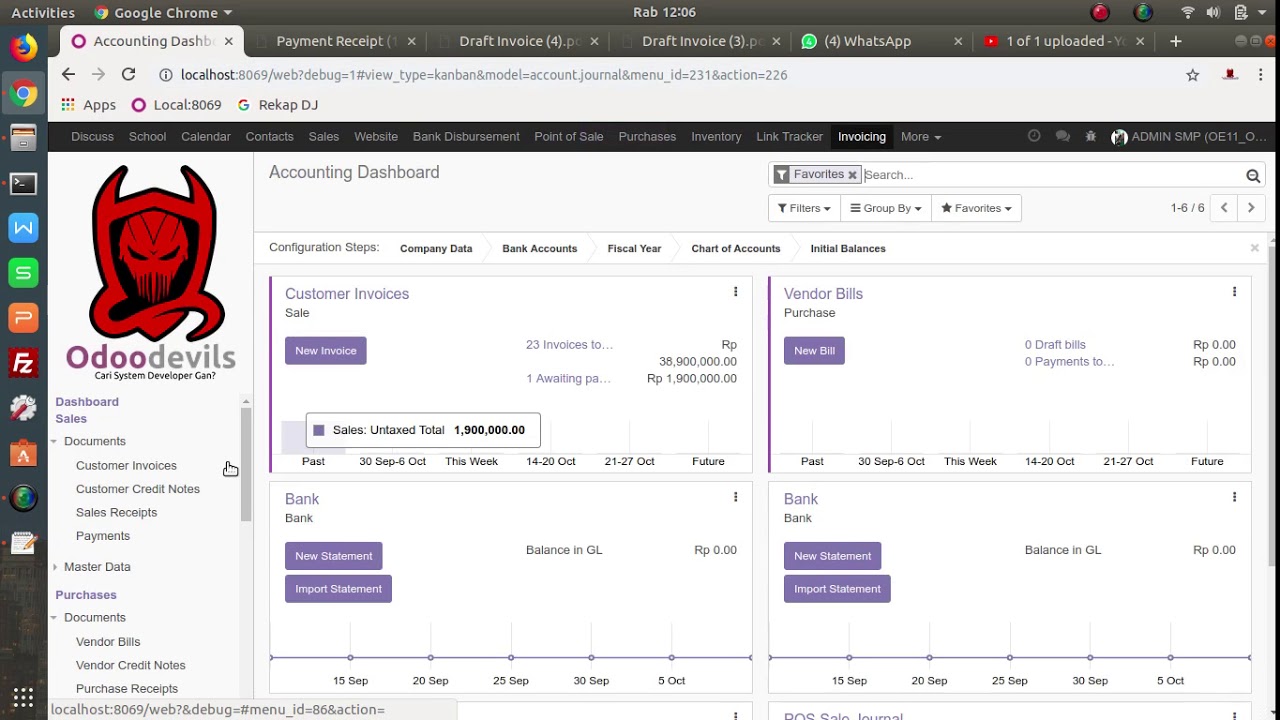Screen dimensions: 1280x720
Task: Open WPS Presentation from the dock
Action: pyautogui.click(x=23, y=318)
